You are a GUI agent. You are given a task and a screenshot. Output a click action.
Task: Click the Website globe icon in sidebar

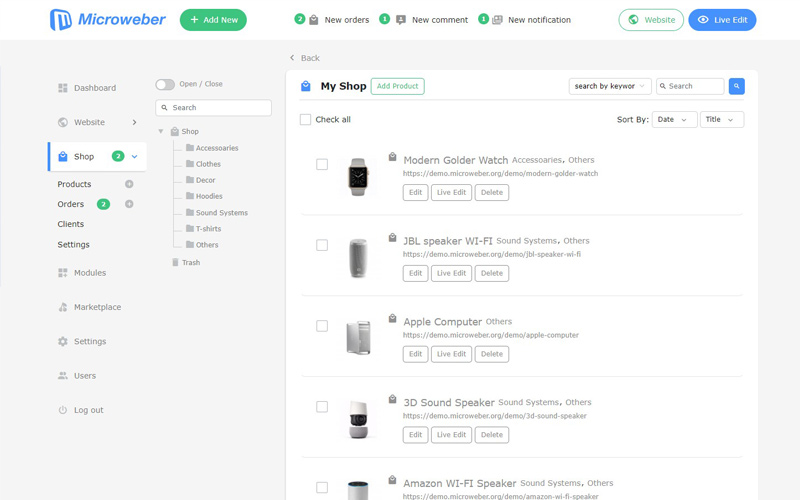point(63,122)
